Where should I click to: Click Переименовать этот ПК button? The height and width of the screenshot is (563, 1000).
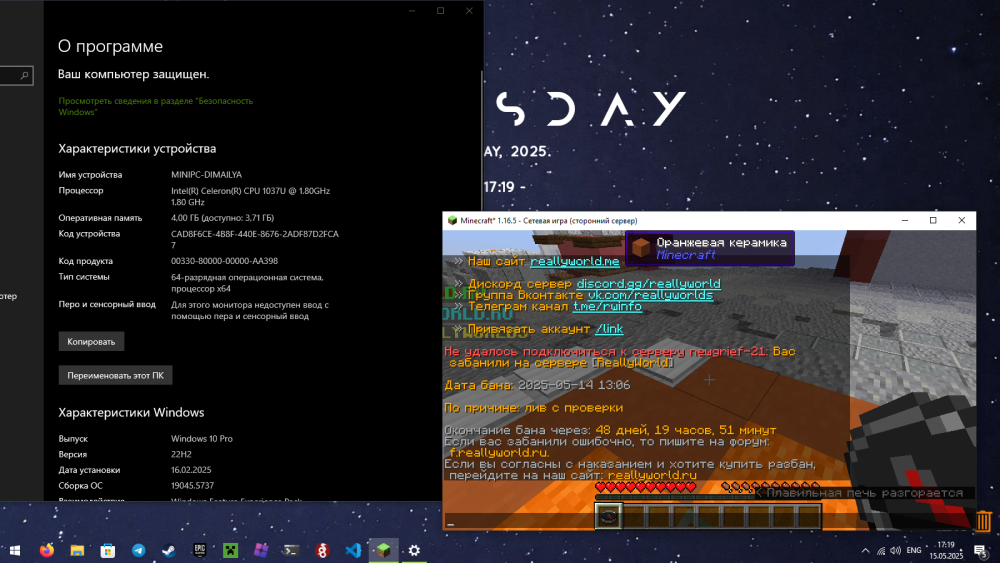pyautogui.click(x=115, y=375)
